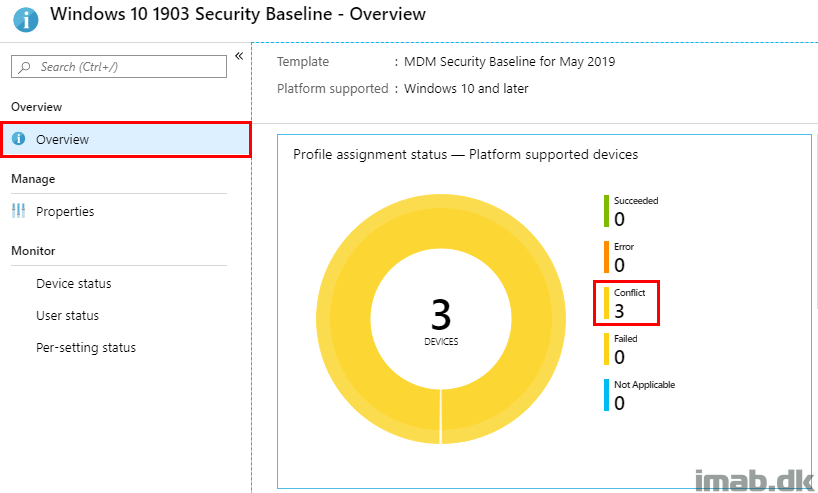The image size is (818, 493).
Task: Click the blue Not Applicable legend swatch
Action: click(x=606, y=395)
